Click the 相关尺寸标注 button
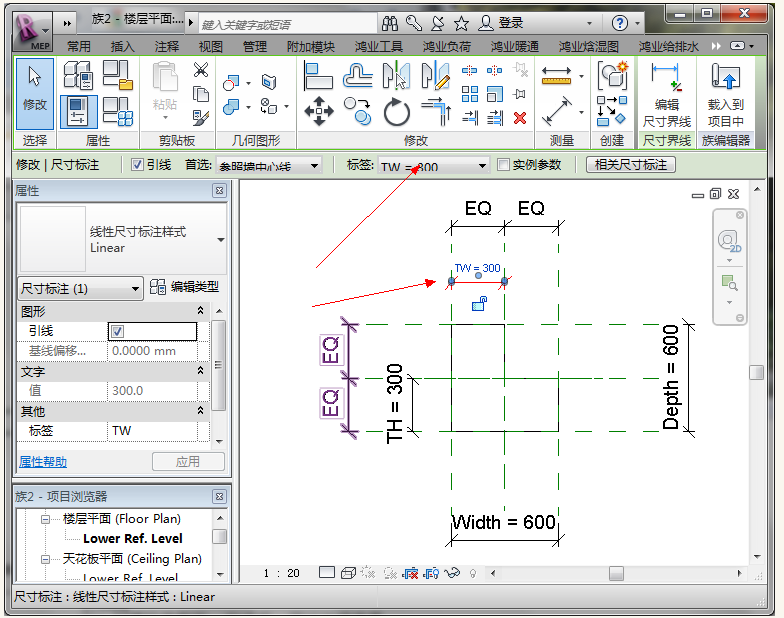The height and width of the screenshot is (618, 784). [630, 165]
